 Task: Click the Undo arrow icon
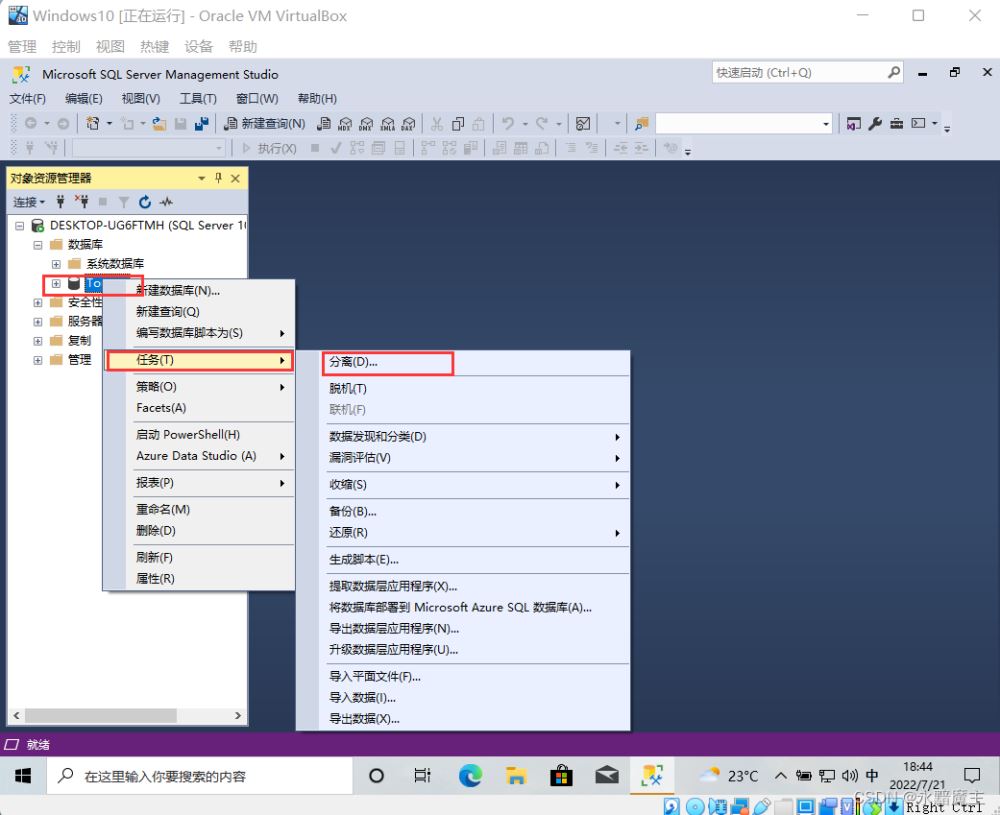tap(508, 123)
